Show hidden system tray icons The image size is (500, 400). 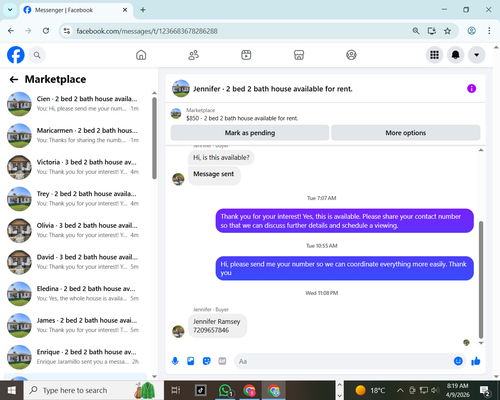(400, 390)
